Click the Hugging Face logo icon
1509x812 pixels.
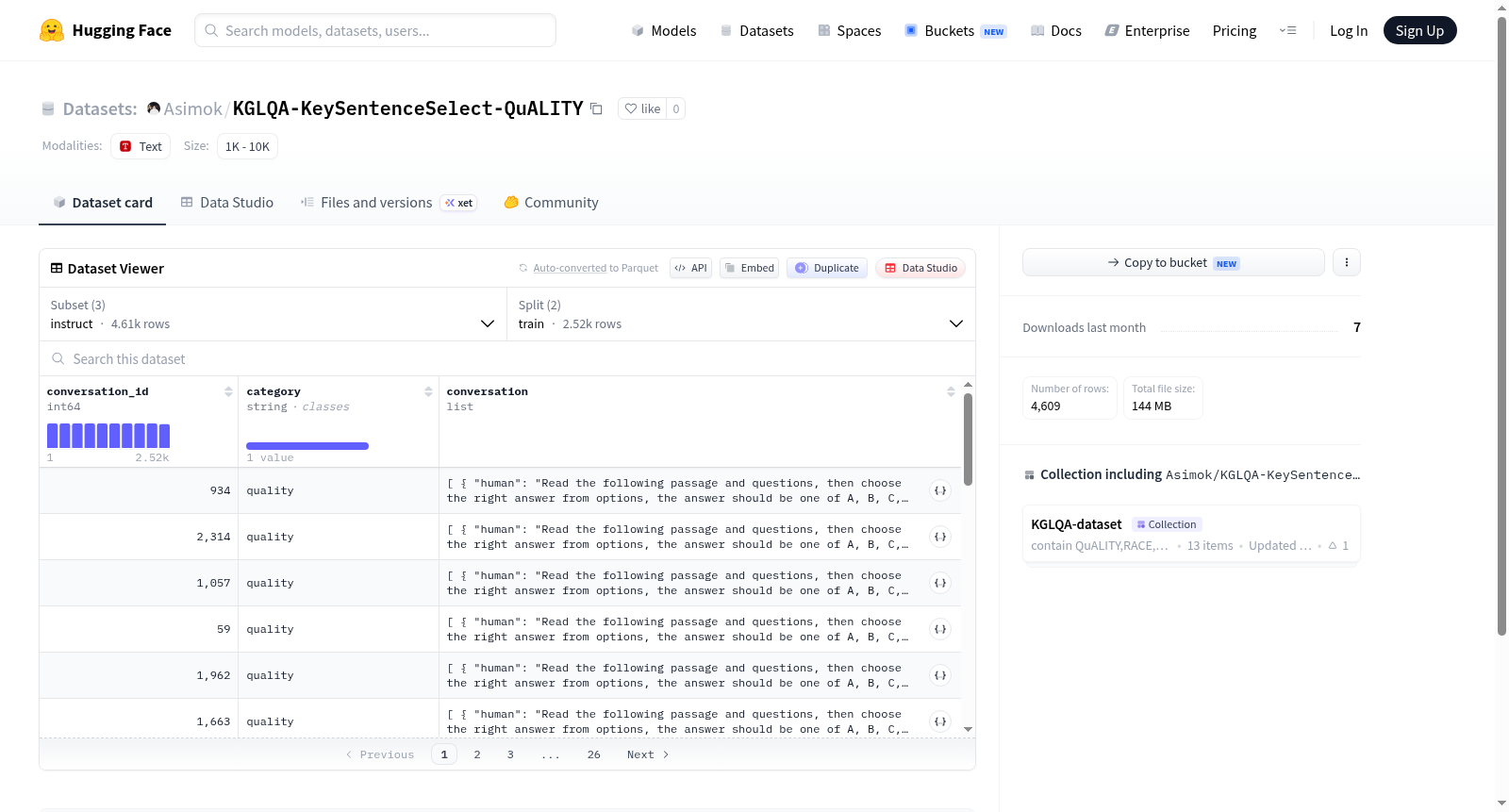coord(52,30)
